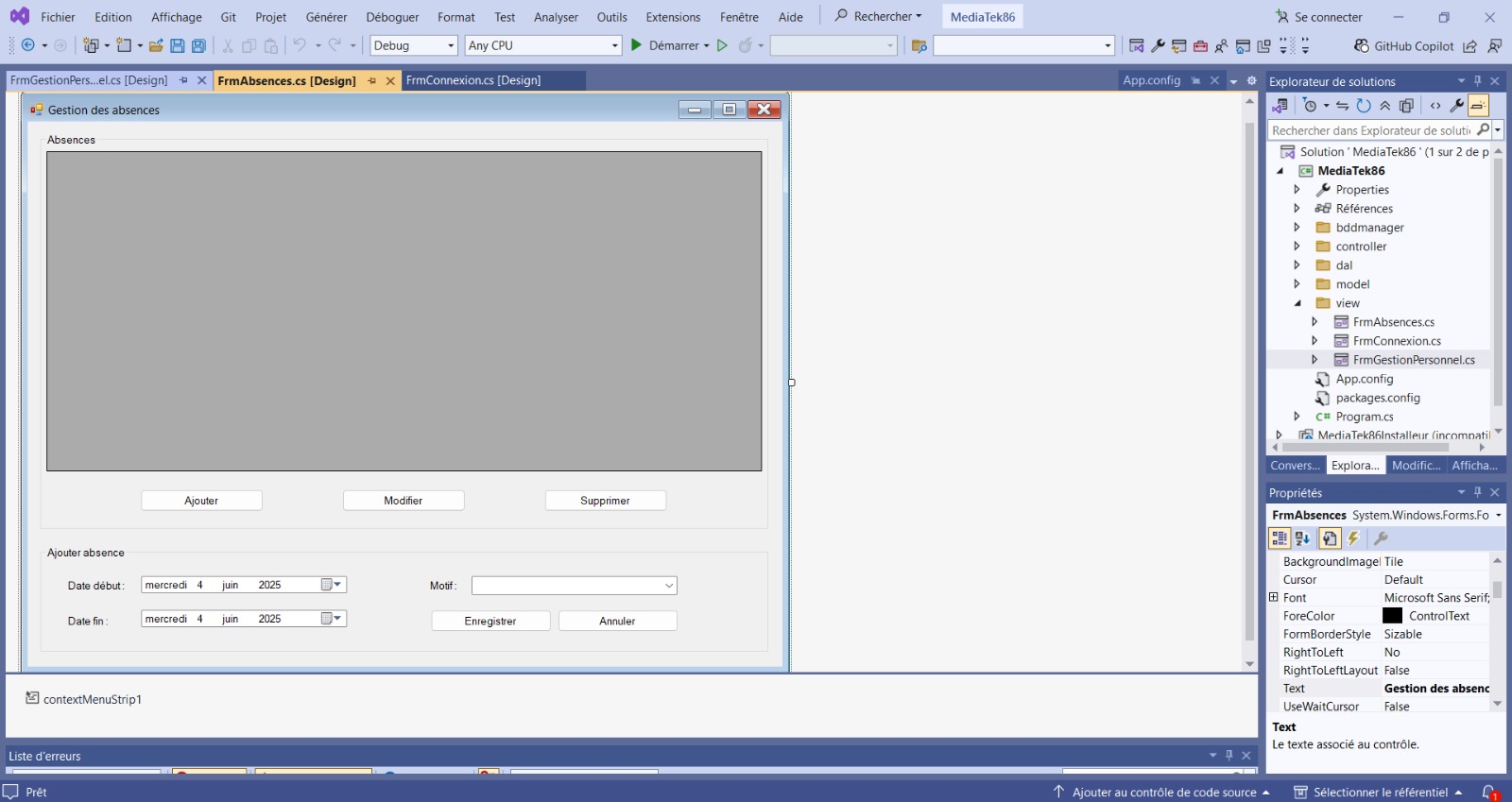This screenshot has height=802, width=1512.
Task: Click the notifications bell in status bar
Action: tap(1489, 792)
